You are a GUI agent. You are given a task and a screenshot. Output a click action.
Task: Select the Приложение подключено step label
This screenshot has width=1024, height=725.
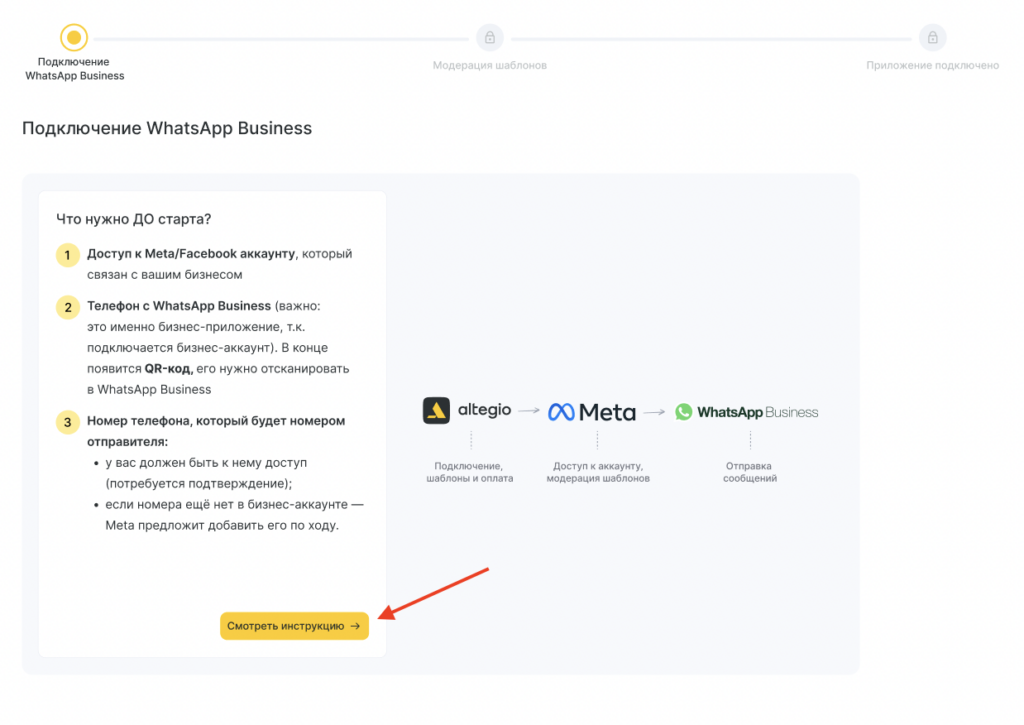click(932, 66)
